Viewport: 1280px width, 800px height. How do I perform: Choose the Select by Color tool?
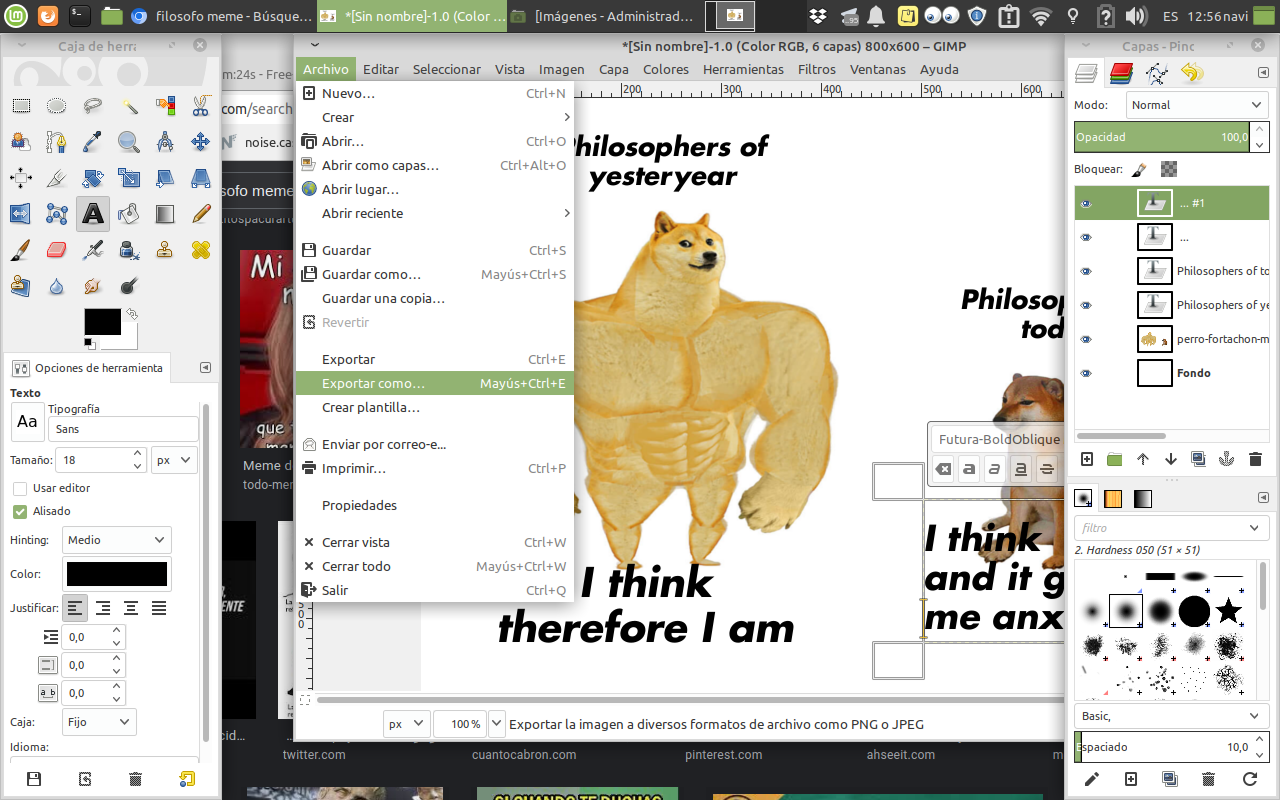click(165, 106)
